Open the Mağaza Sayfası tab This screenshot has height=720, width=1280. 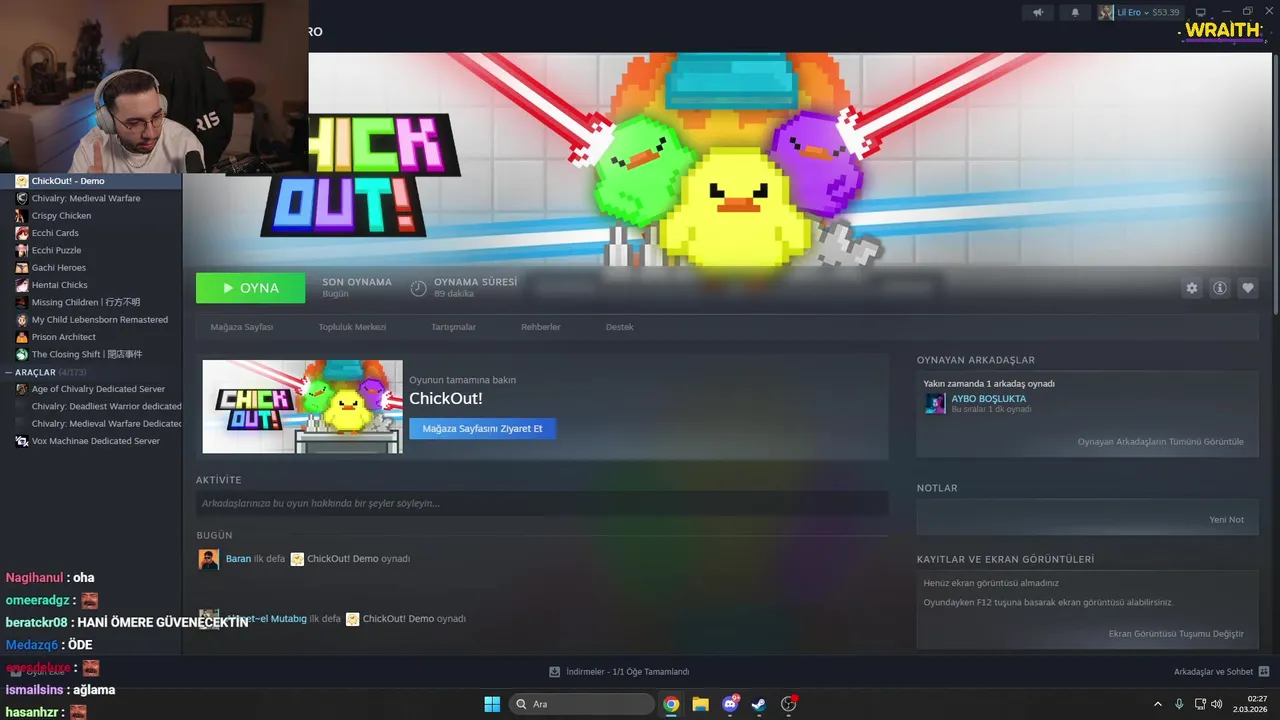(241, 327)
